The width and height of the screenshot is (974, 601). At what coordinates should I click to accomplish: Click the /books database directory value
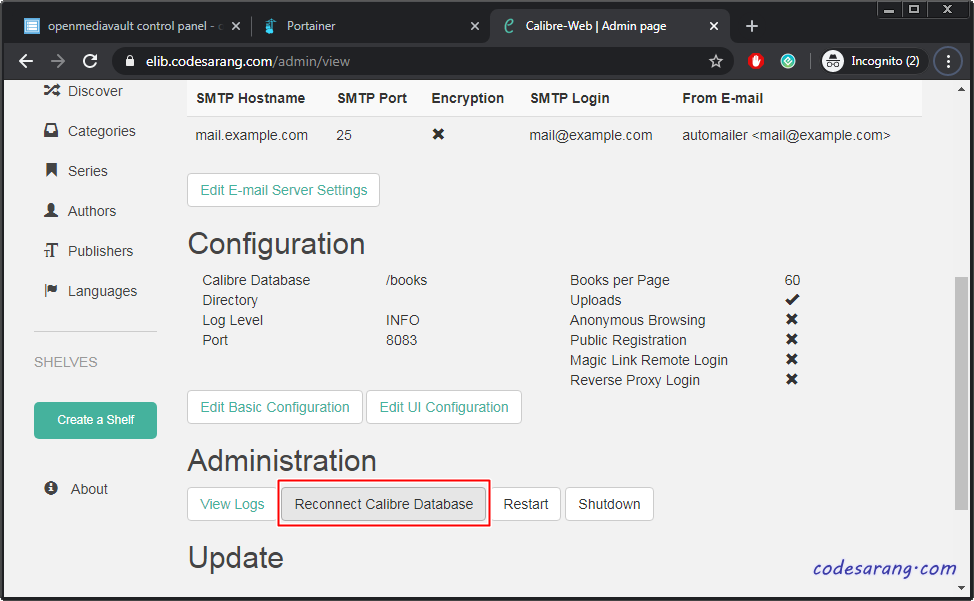tap(406, 281)
